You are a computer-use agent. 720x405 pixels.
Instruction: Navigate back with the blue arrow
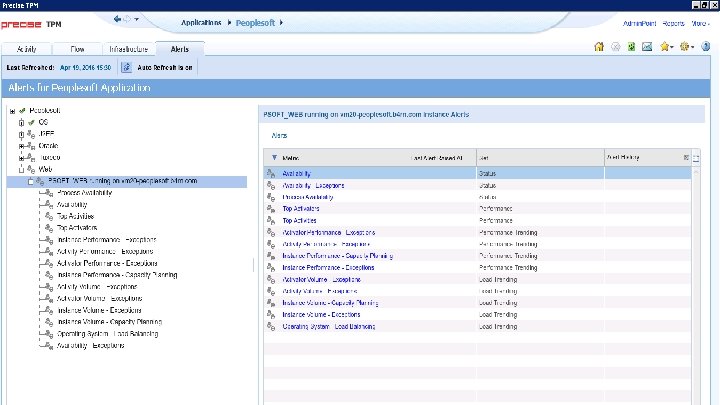(x=117, y=19)
